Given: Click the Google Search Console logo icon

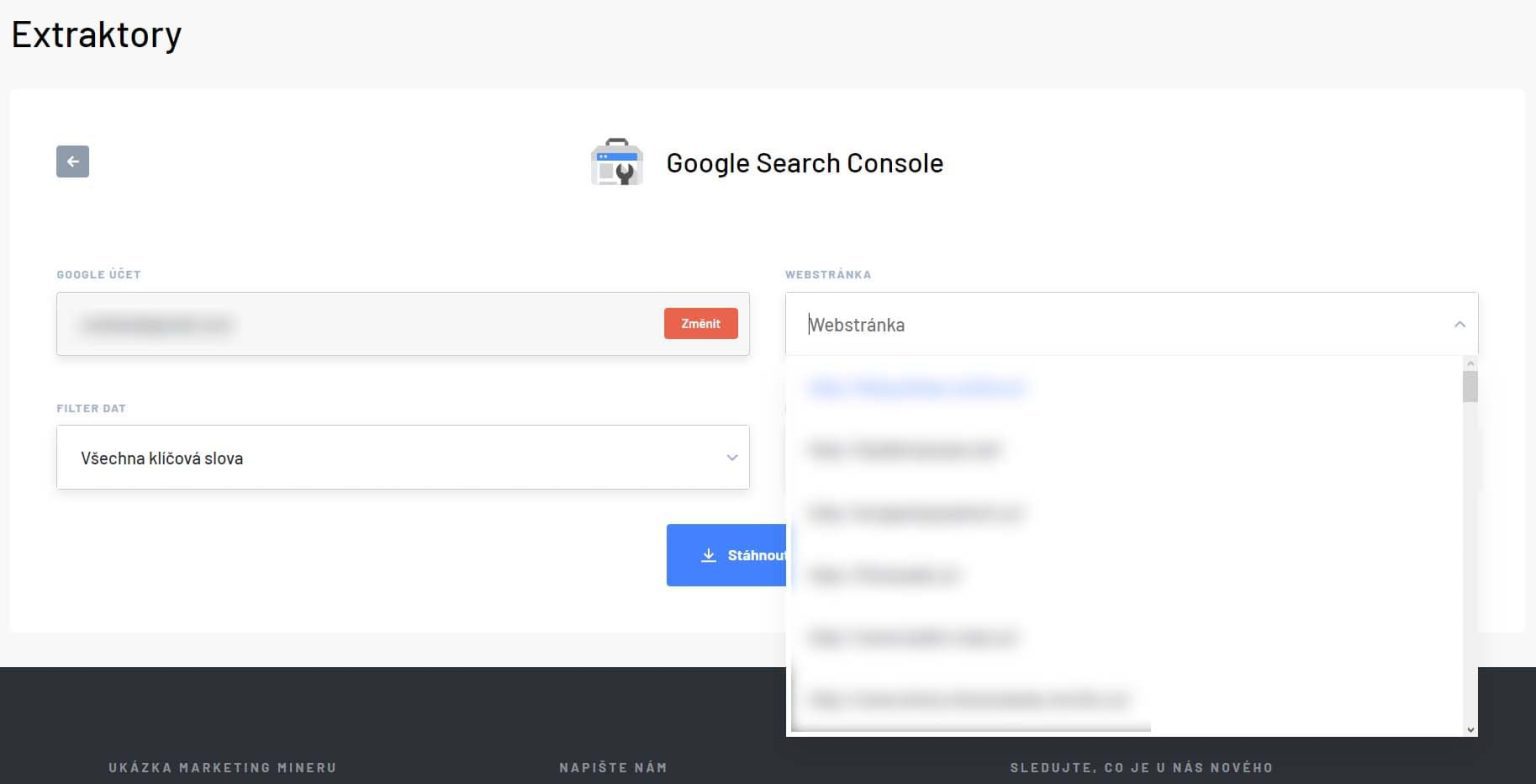Looking at the screenshot, I should [x=616, y=163].
